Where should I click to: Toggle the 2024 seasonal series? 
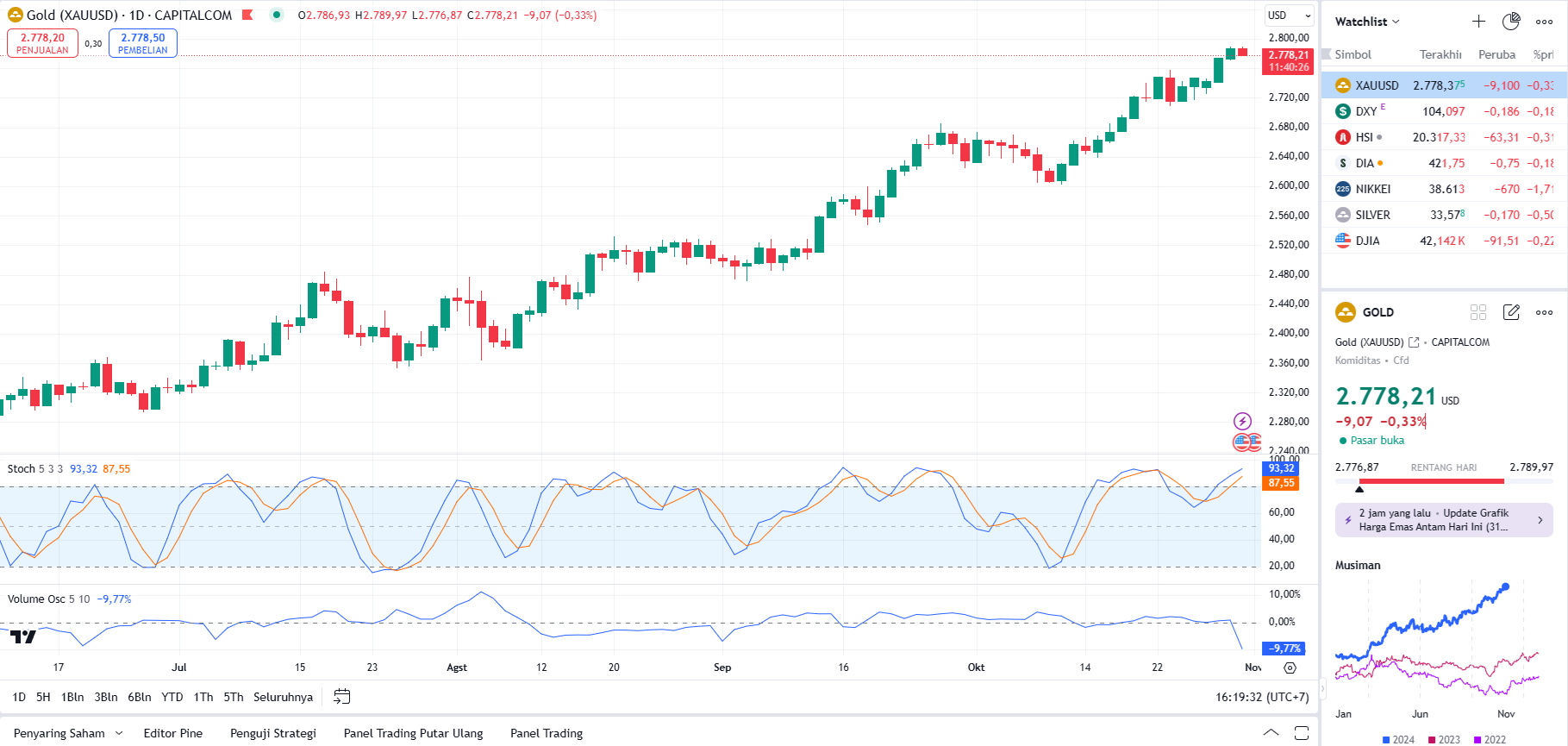1398,739
